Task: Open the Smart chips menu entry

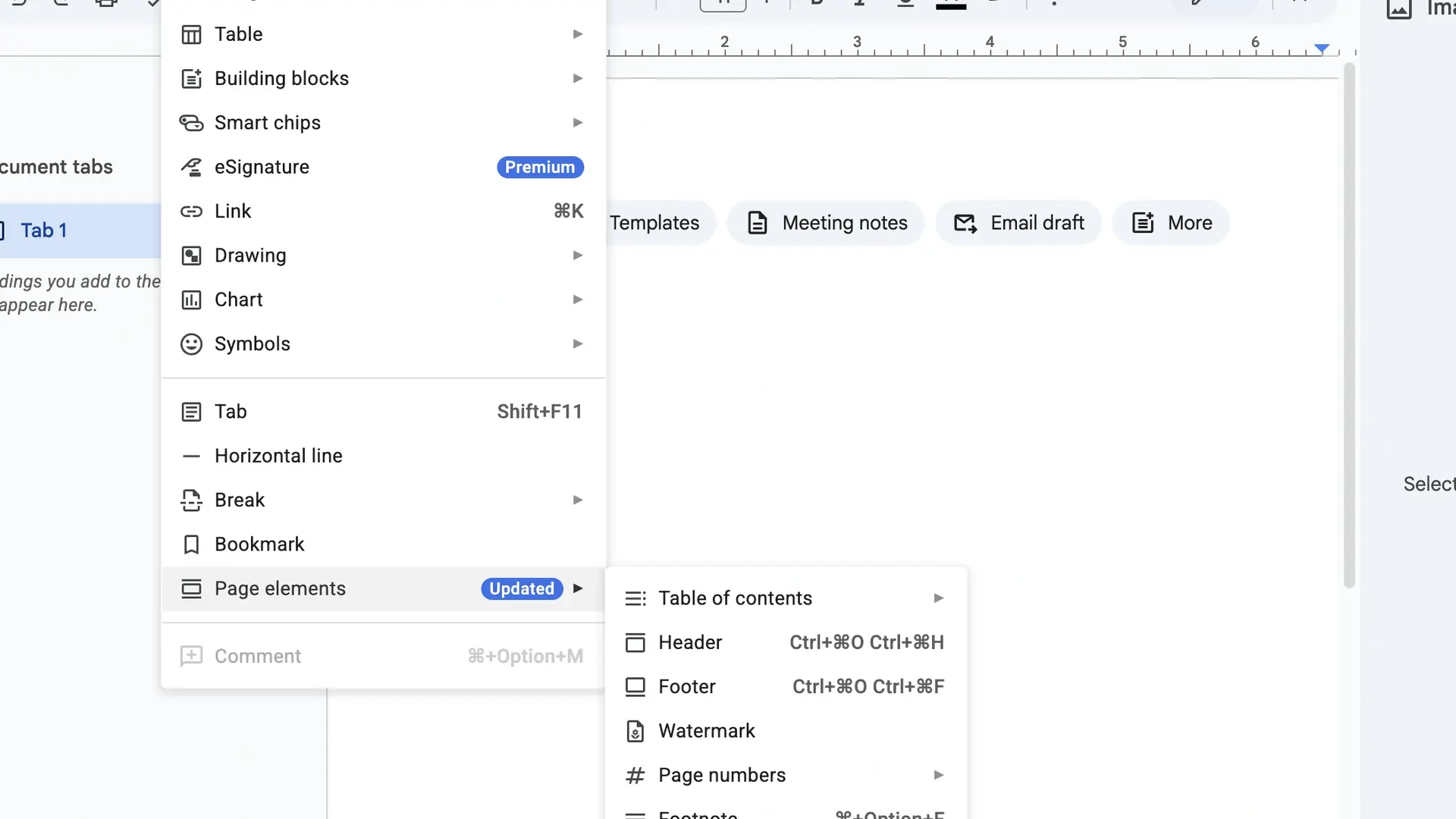Action: [x=267, y=122]
